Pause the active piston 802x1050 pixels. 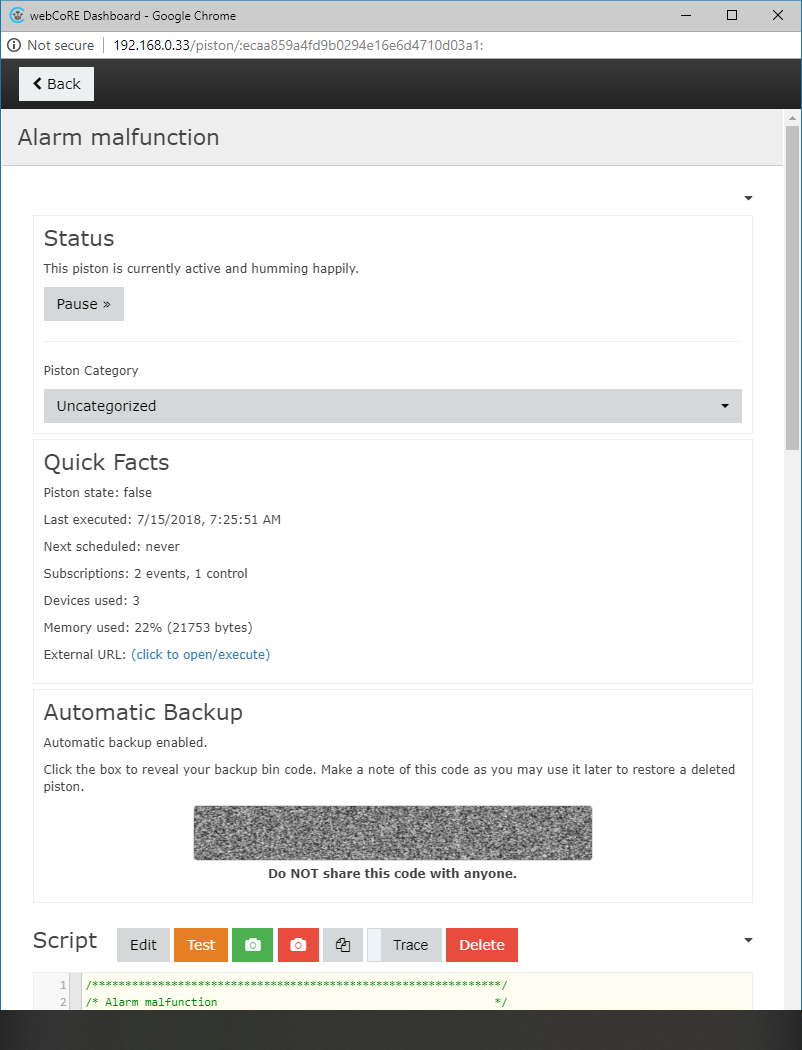click(x=84, y=304)
